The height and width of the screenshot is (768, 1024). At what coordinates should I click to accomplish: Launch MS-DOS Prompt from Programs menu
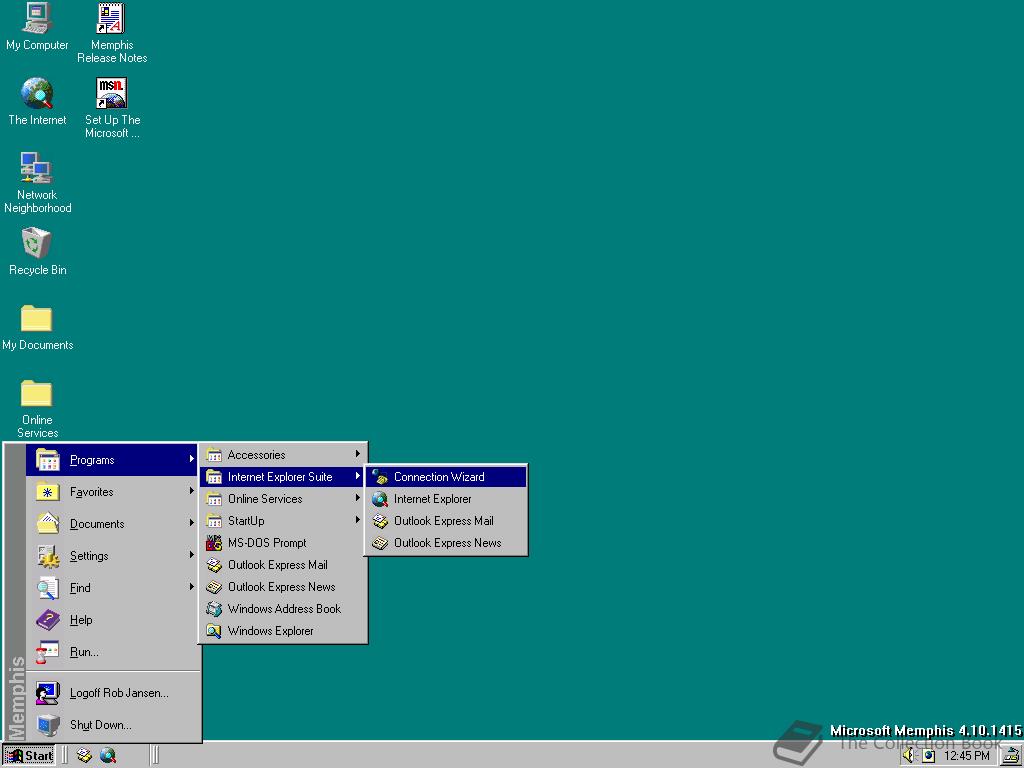283,543
